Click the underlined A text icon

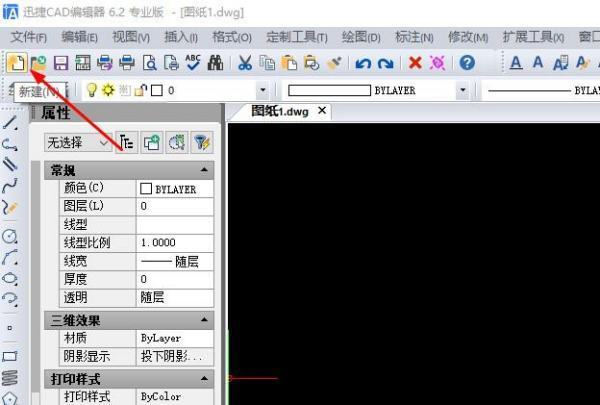pyautogui.click(x=516, y=62)
